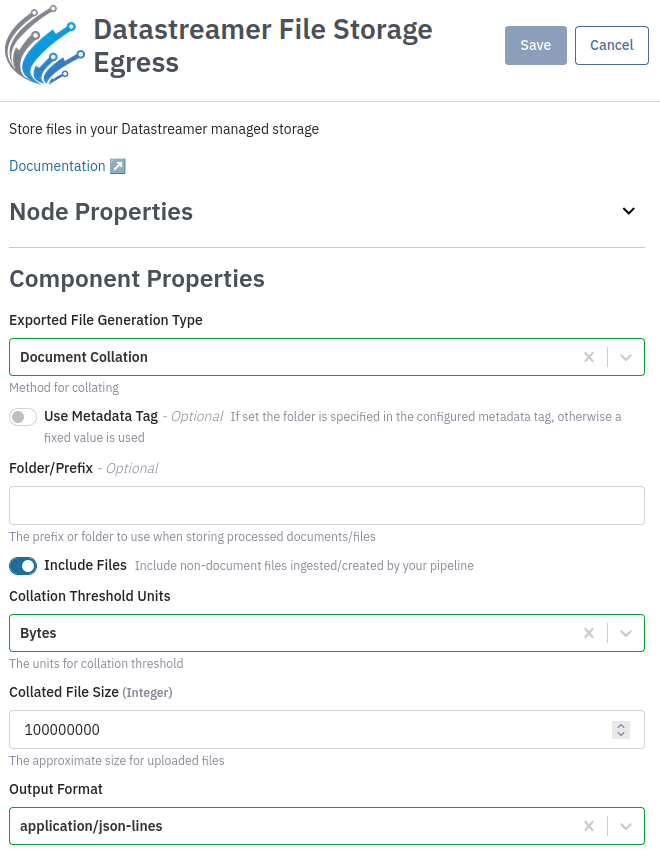Click the Use Metadata Tag label
This screenshot has width=660, height=856.
101,416
